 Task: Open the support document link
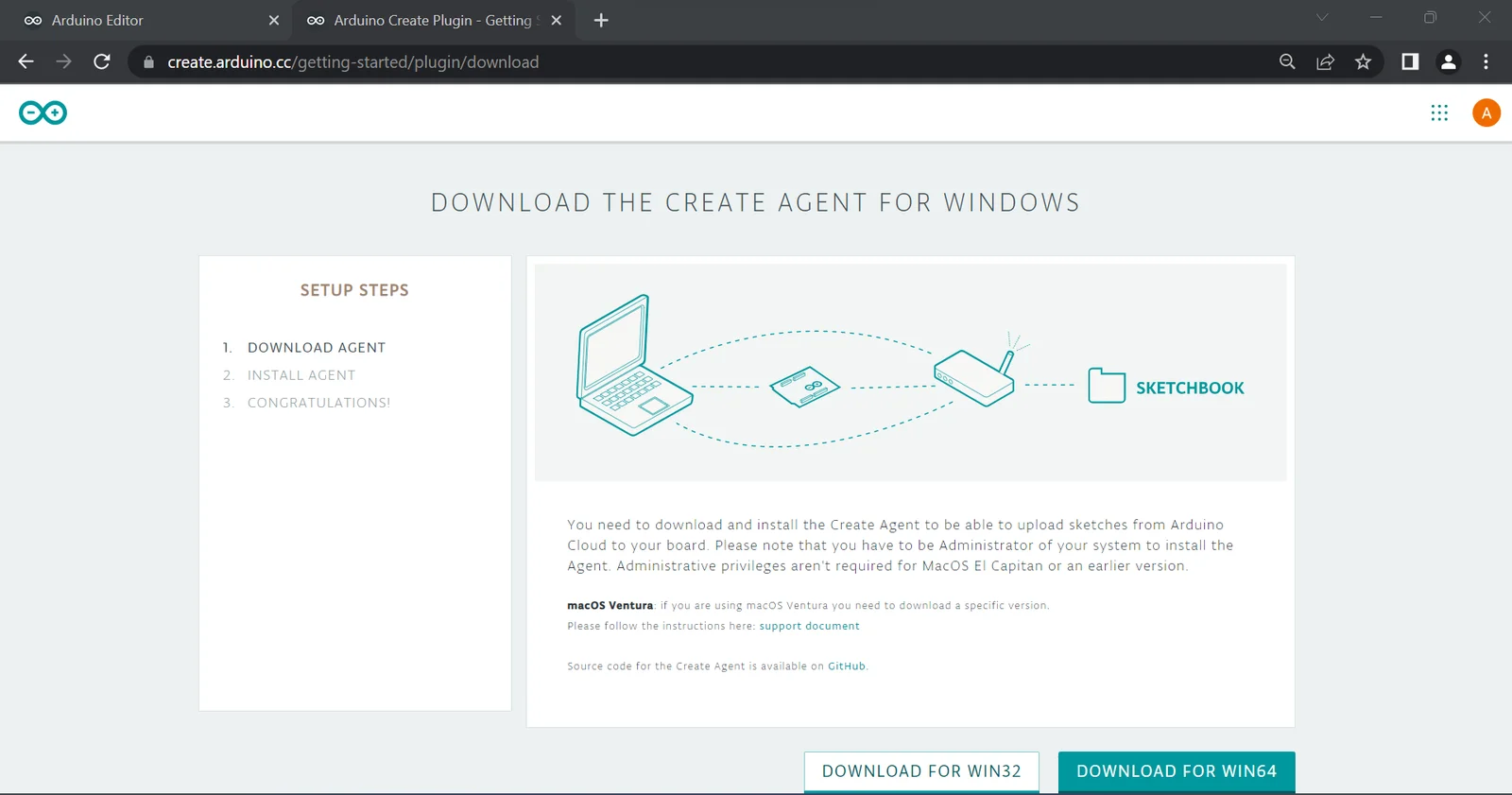(810, 626)
